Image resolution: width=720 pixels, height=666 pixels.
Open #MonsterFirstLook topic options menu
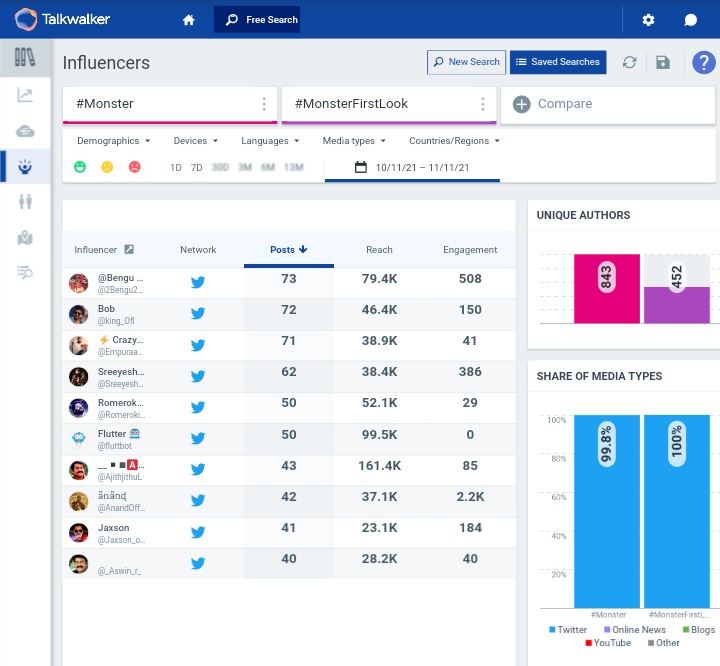click(x=483, y=104)
